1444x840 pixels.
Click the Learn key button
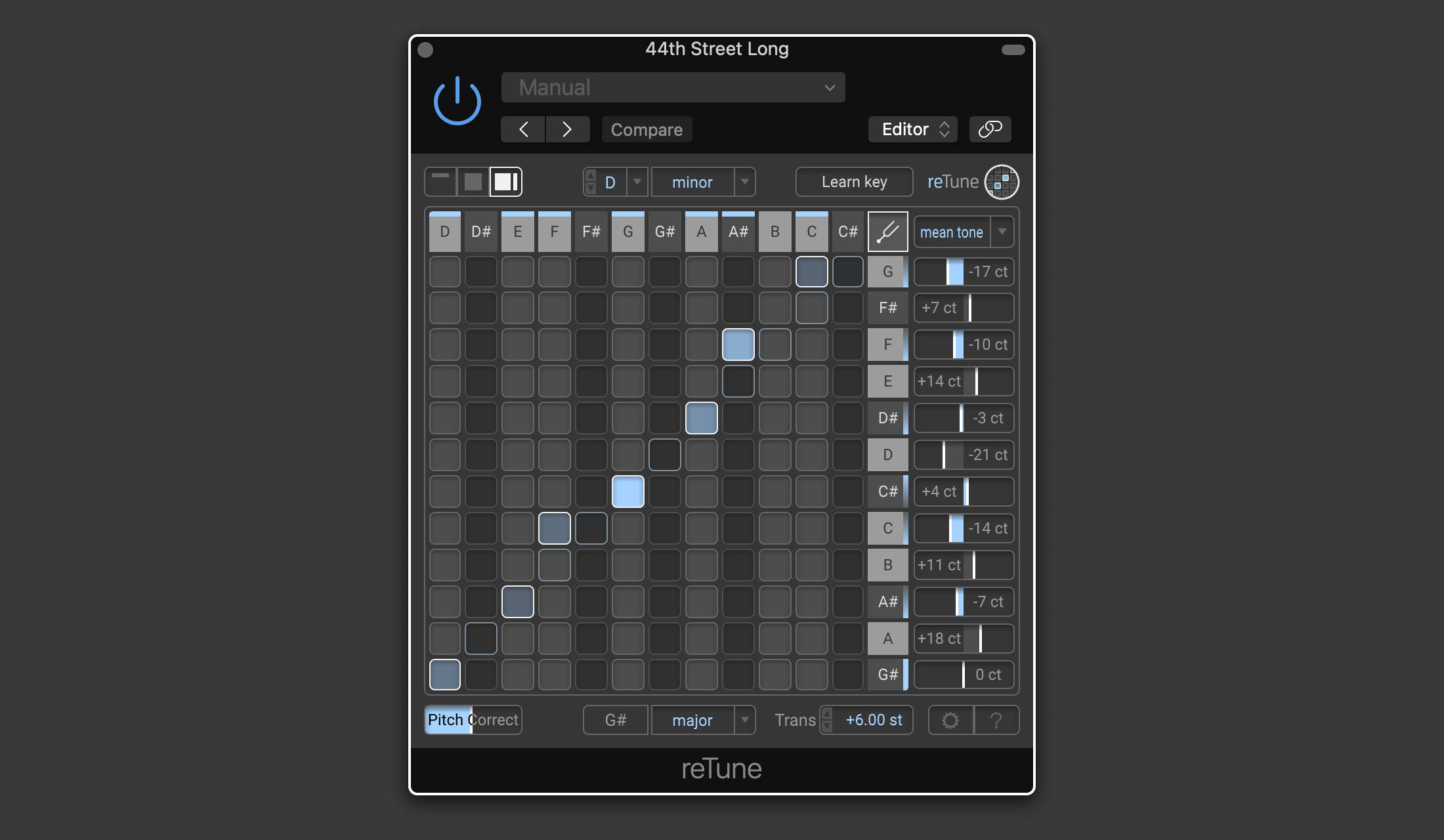tap(854, 181)
